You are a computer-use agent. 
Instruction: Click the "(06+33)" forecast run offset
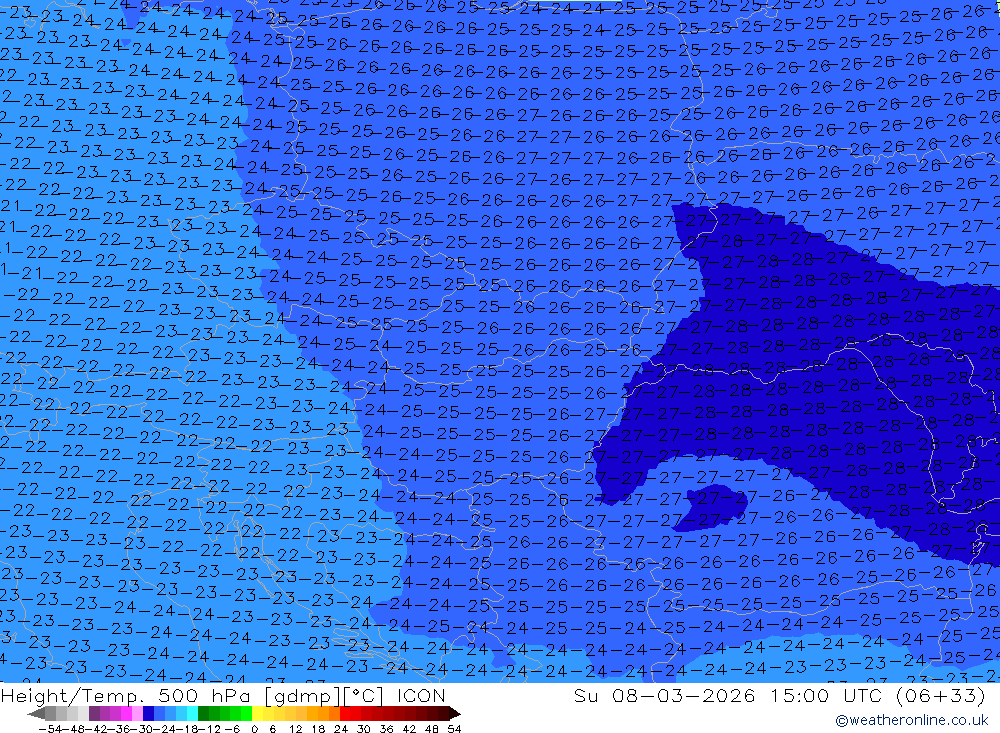click(x=941, y=695)
